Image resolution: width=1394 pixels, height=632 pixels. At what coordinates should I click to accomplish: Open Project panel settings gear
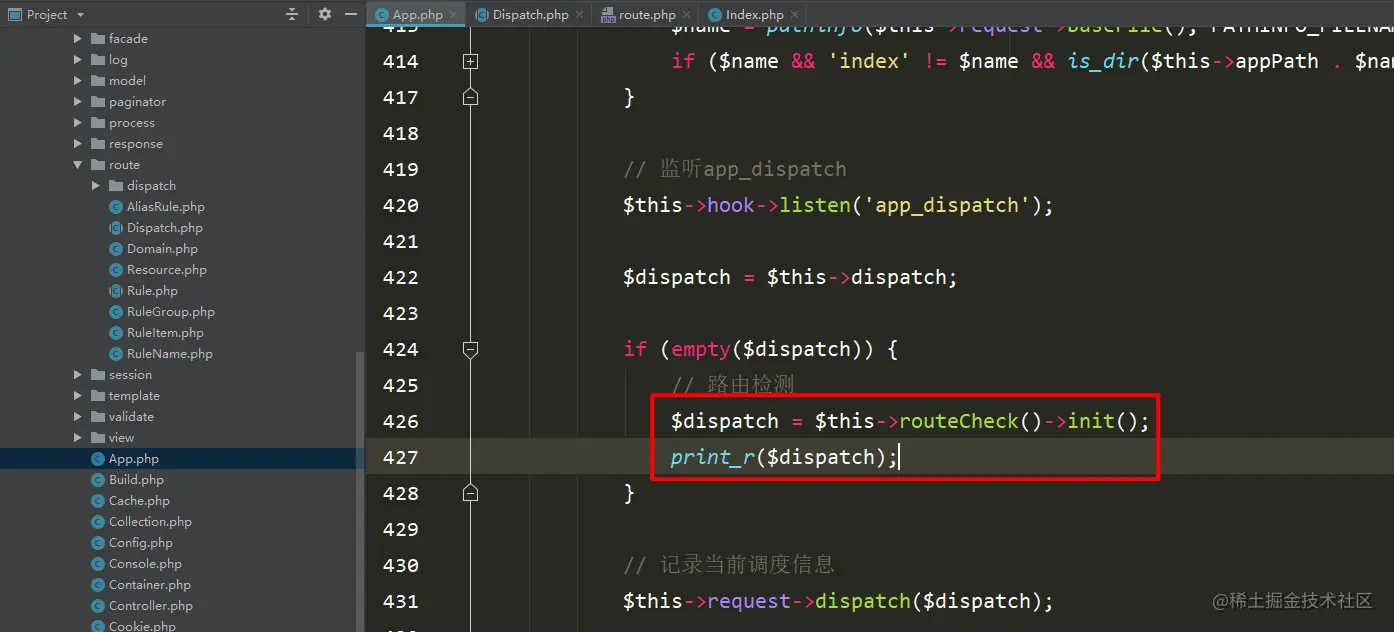(x=325, y=14)
